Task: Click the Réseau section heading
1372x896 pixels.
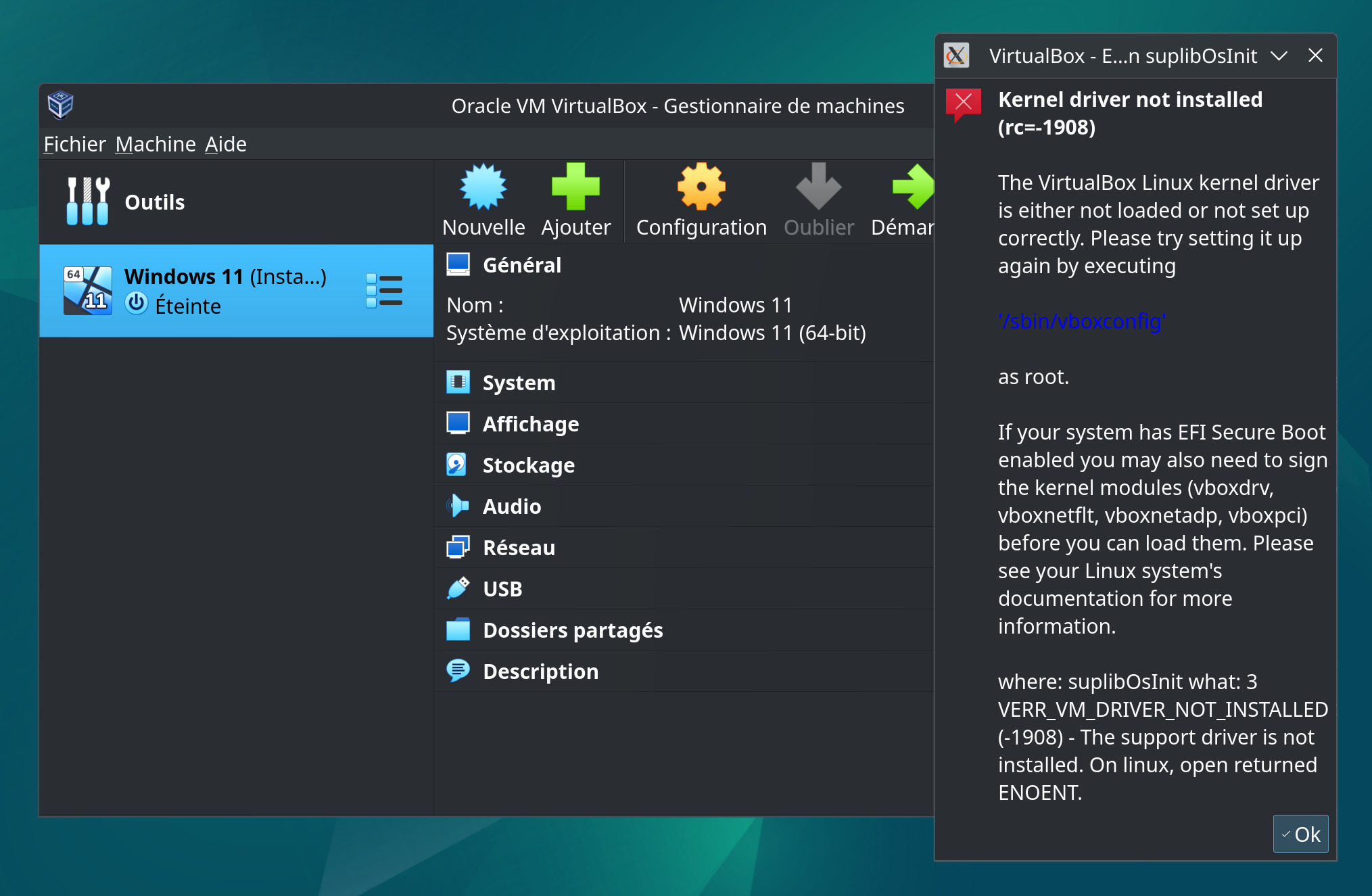Action: click(x=519, y=548)
